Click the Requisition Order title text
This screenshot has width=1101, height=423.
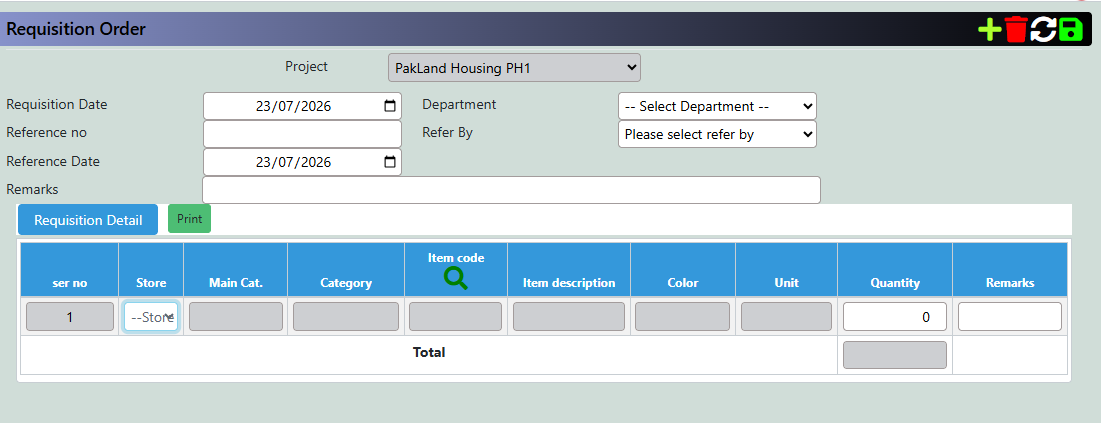[76, 30]
